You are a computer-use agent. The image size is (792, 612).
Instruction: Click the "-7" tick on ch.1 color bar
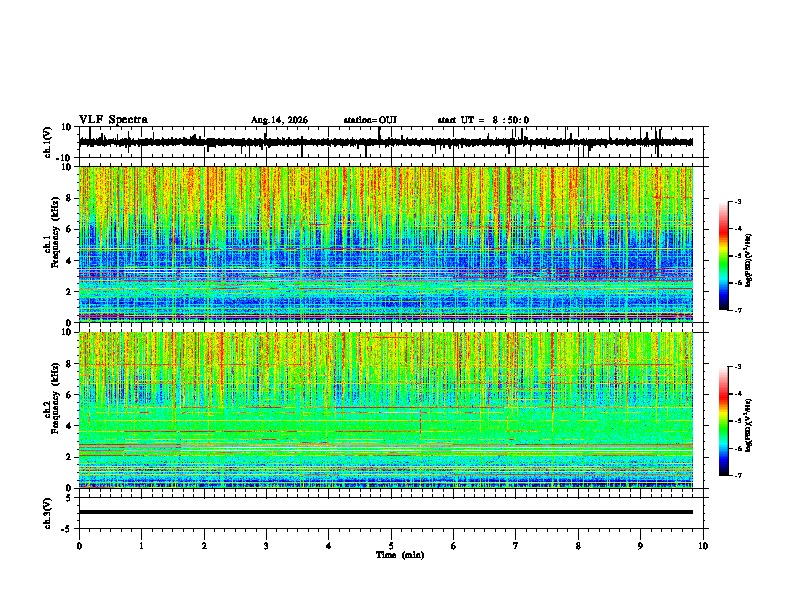[737, 310]
